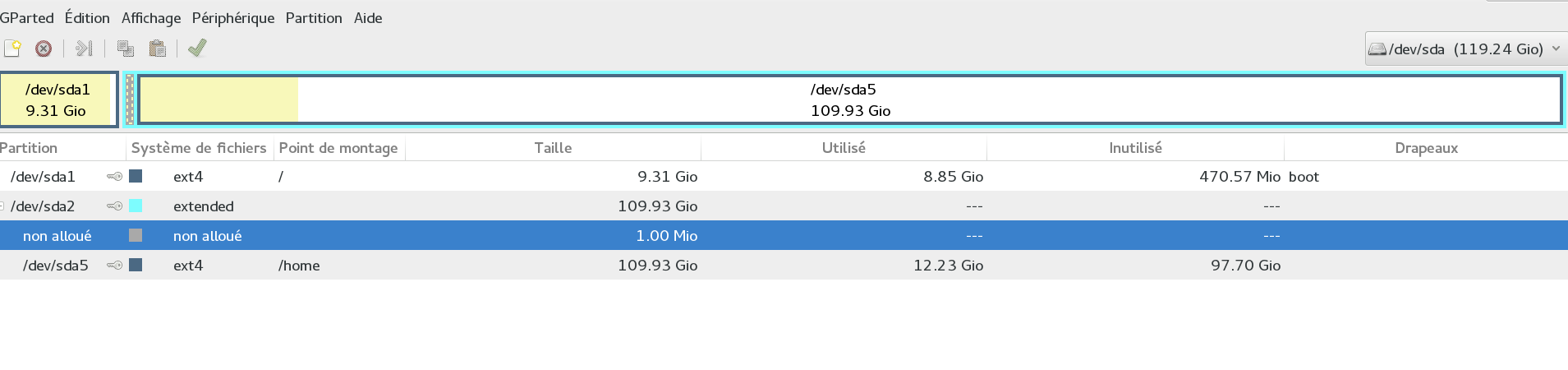The height and width of the screenshot is (370, 1568).
Task: Click the key icon beside /dev/sda5
Action: click(x=115, y=266)
